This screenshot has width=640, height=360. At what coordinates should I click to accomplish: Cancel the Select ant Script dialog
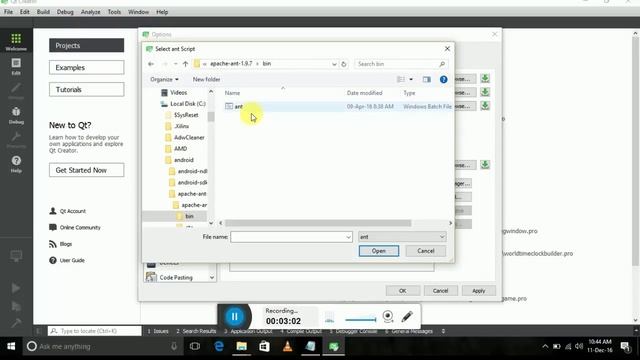[x=426, y=251]
